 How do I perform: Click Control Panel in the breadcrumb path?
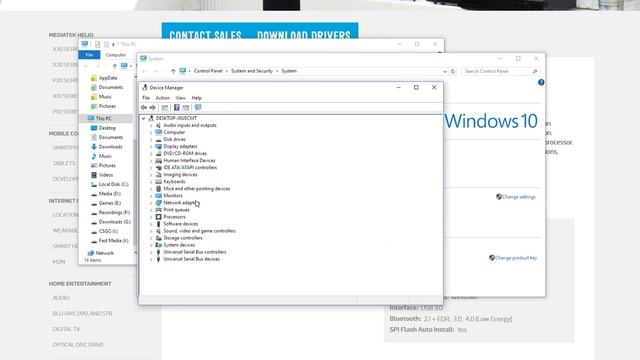pyautogui.click(x=208, y=71)
